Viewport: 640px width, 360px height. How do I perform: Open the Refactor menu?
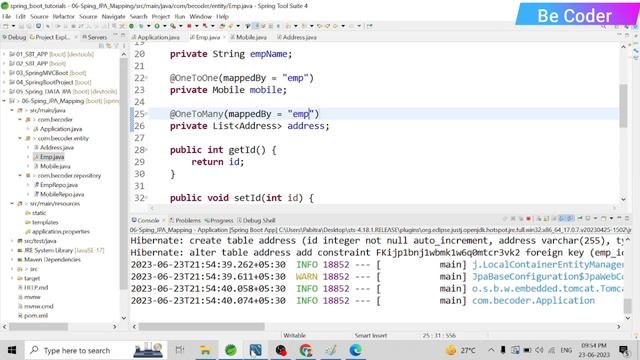(64, 16)
